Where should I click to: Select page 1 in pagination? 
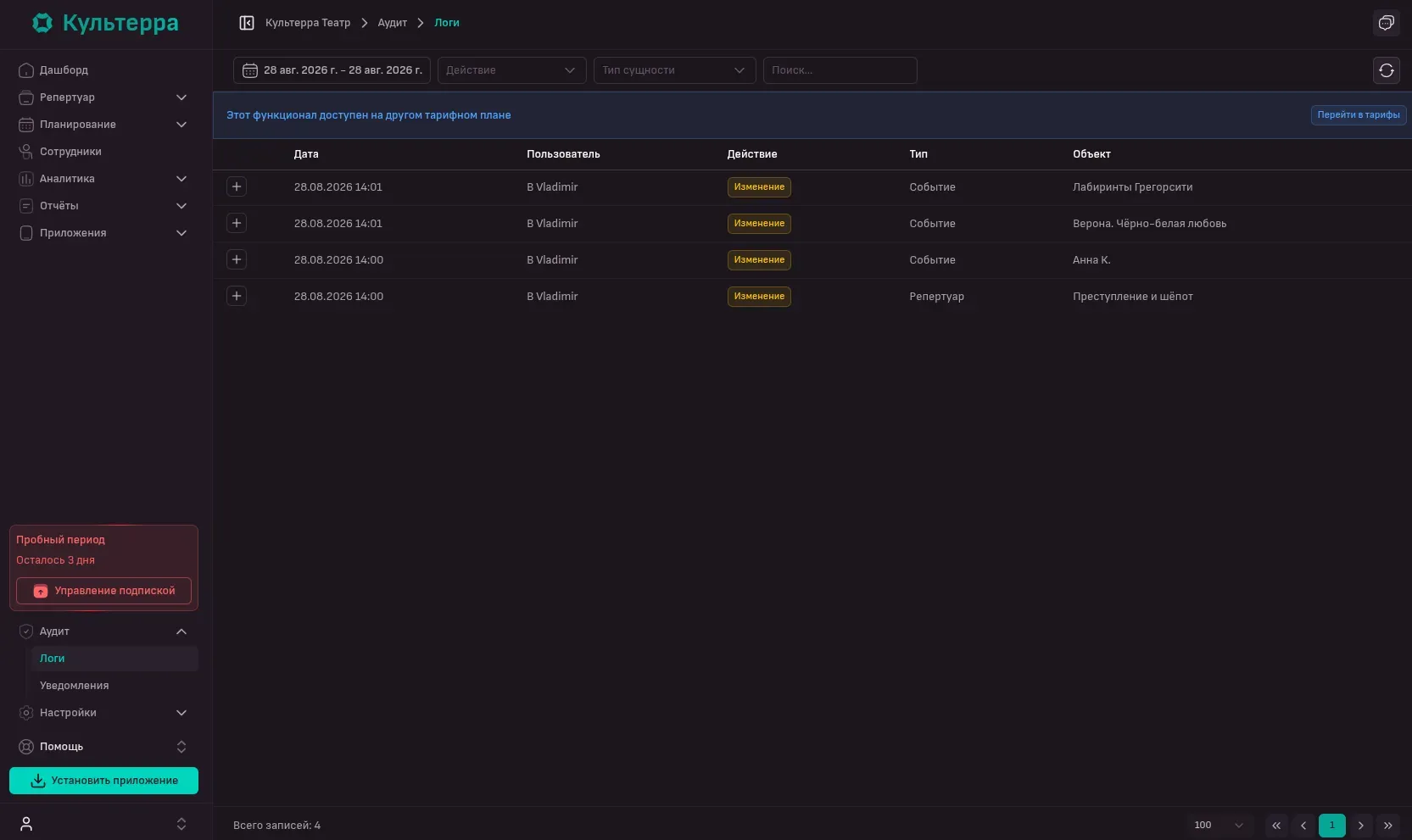[1332, 826]
